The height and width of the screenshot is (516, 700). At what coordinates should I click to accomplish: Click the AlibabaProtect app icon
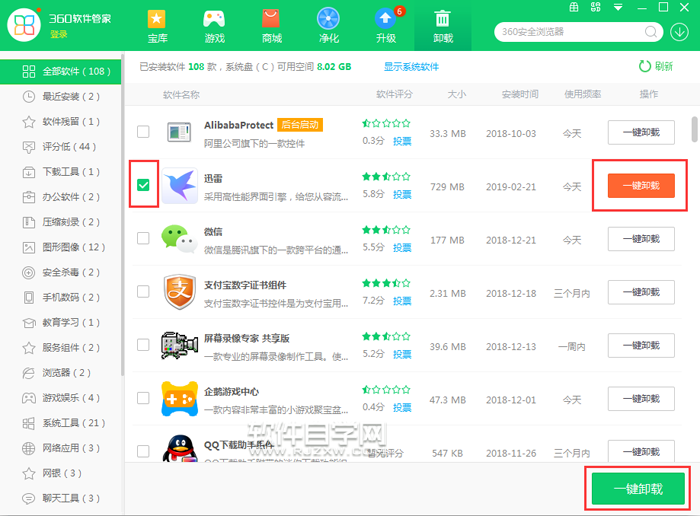[179, 132]
